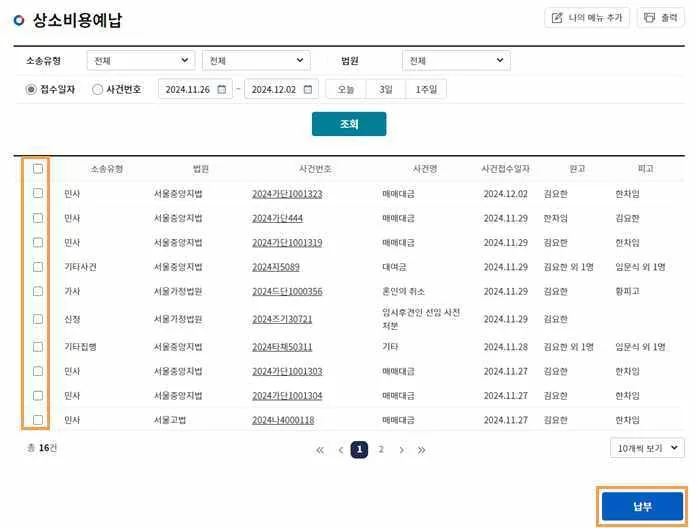Viewport: 695px width, 528px height.
Task: Open the first 소송유형 전체 dropdown
Action: pos(141,61)
